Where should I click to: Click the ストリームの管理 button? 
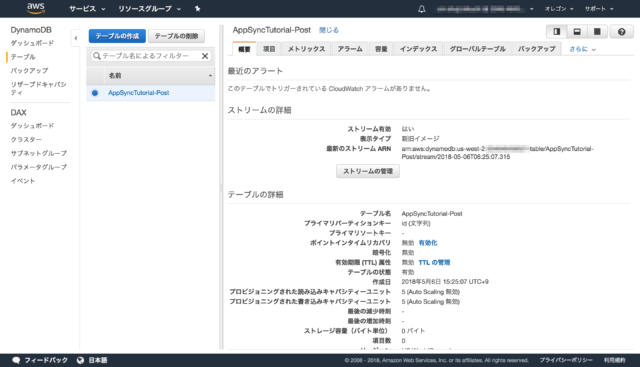click(x=368, y=171)
